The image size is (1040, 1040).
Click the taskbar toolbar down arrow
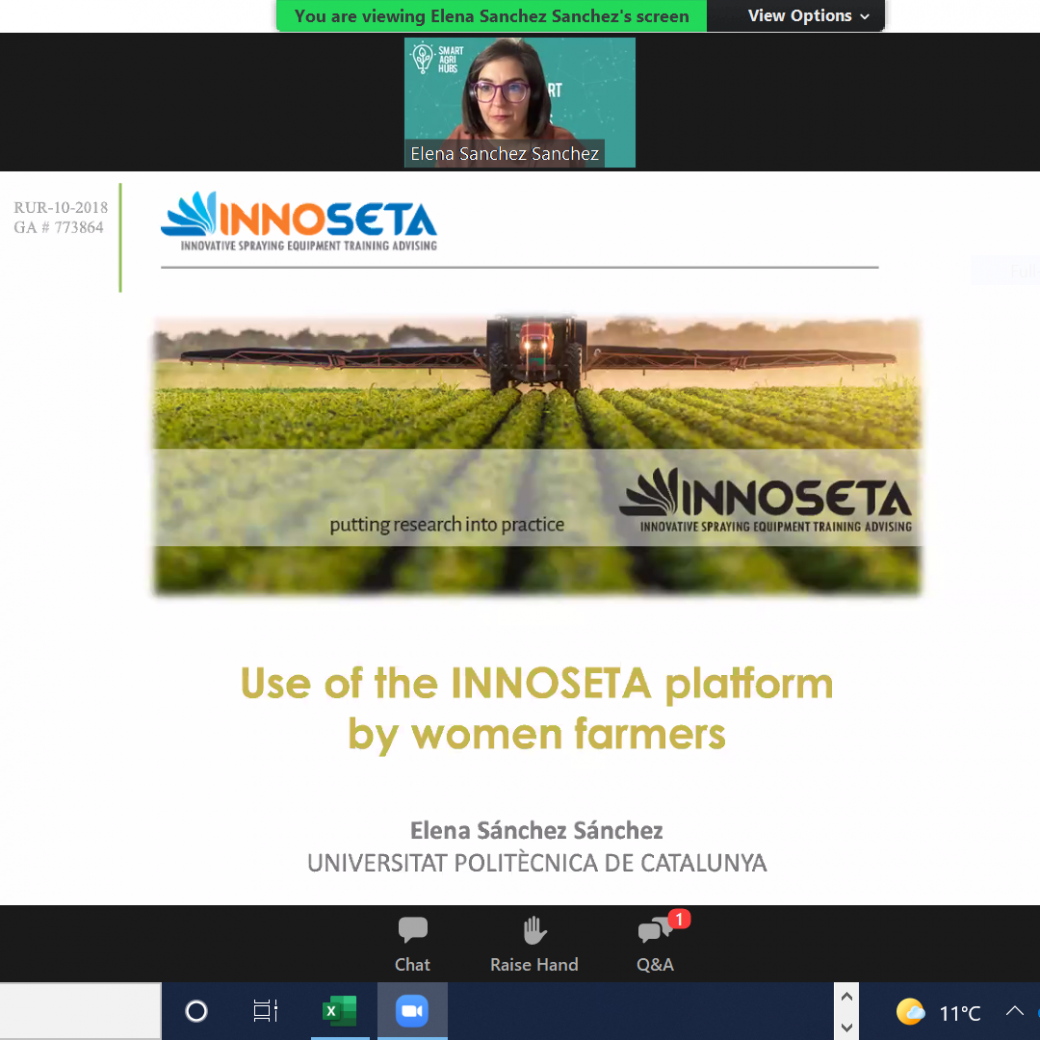click(x=846, y=1027)
